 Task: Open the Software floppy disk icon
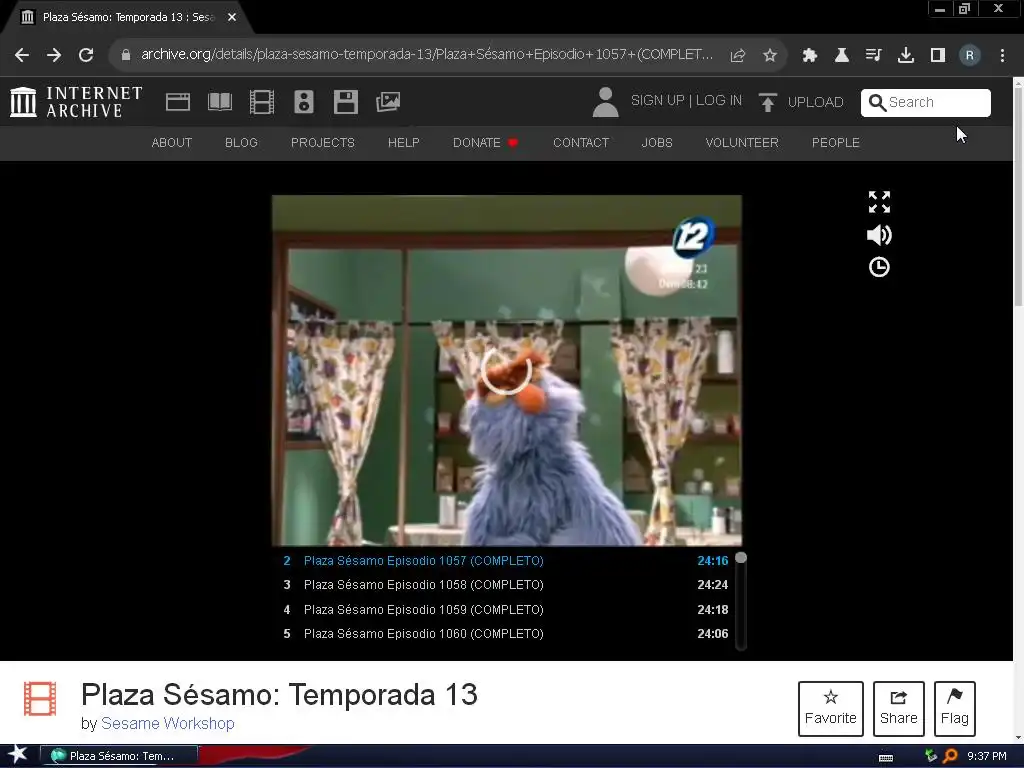(x=345, y=102)
